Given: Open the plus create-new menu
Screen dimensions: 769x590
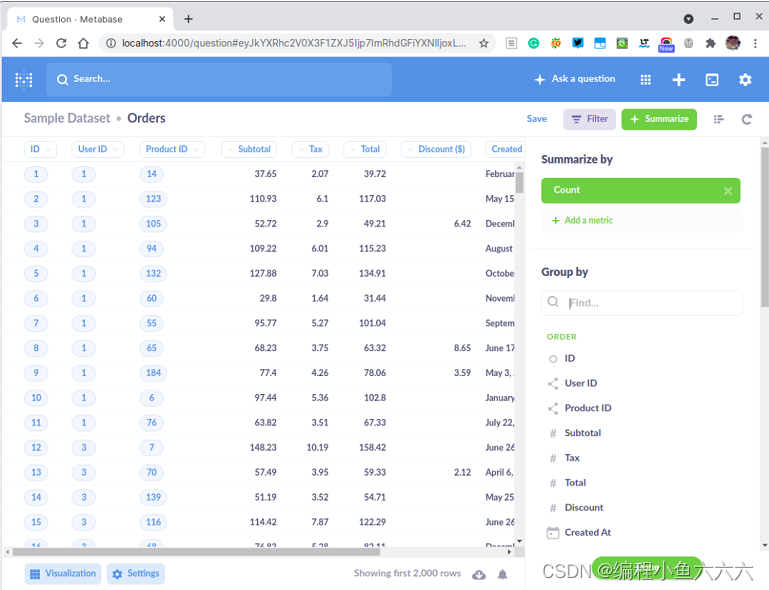Looking at the screenshot, I should click(678, 79).
